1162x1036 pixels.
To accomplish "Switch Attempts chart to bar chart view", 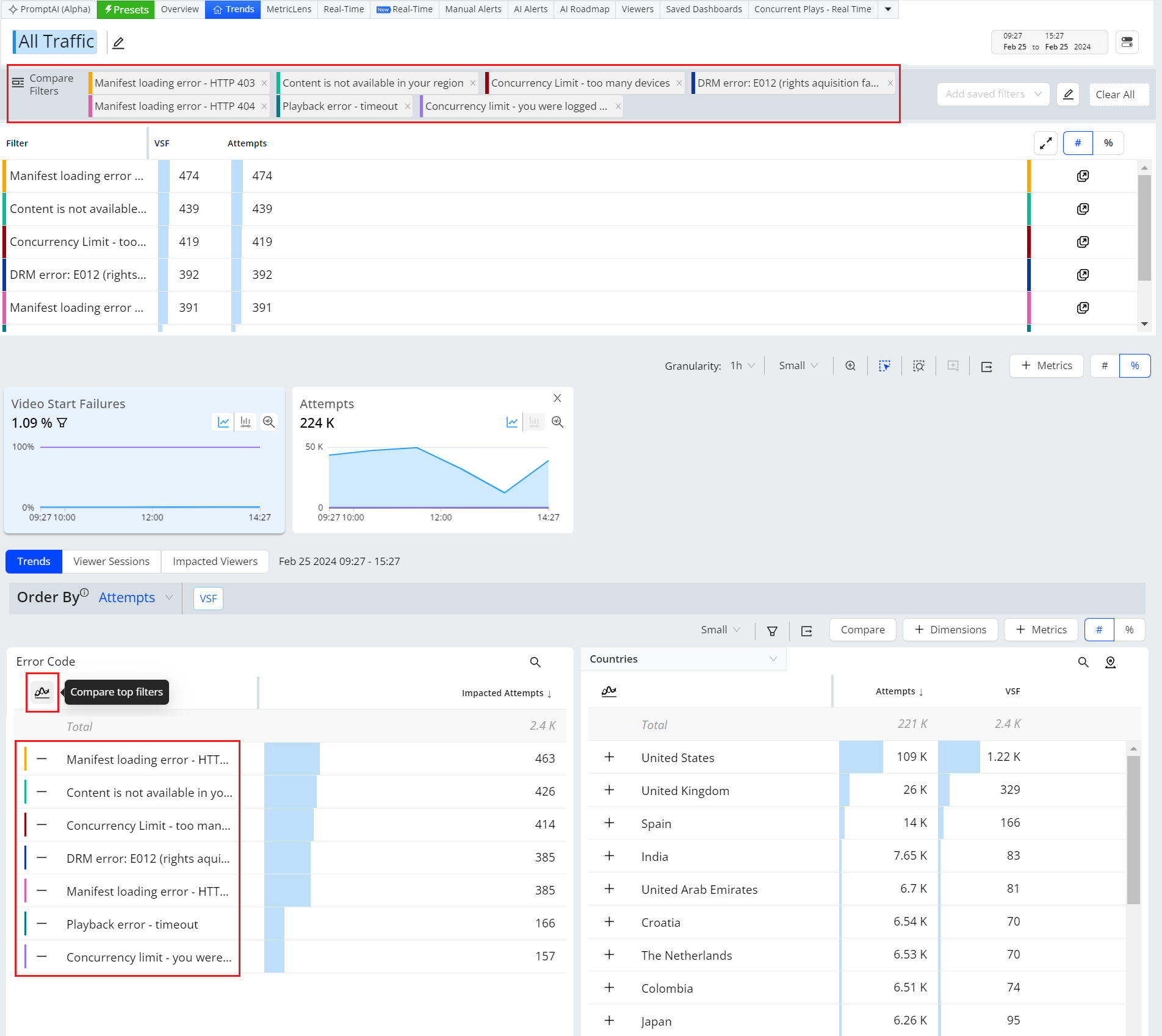I will pyautogui.click(x=534, y=422).
